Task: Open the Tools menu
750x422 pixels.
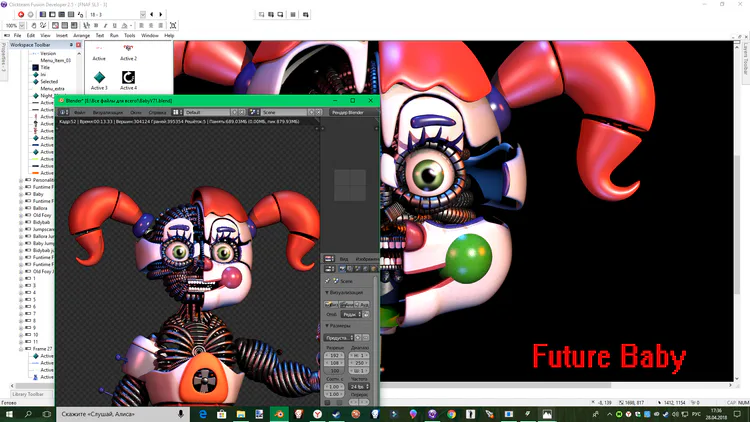Action: 130,35
